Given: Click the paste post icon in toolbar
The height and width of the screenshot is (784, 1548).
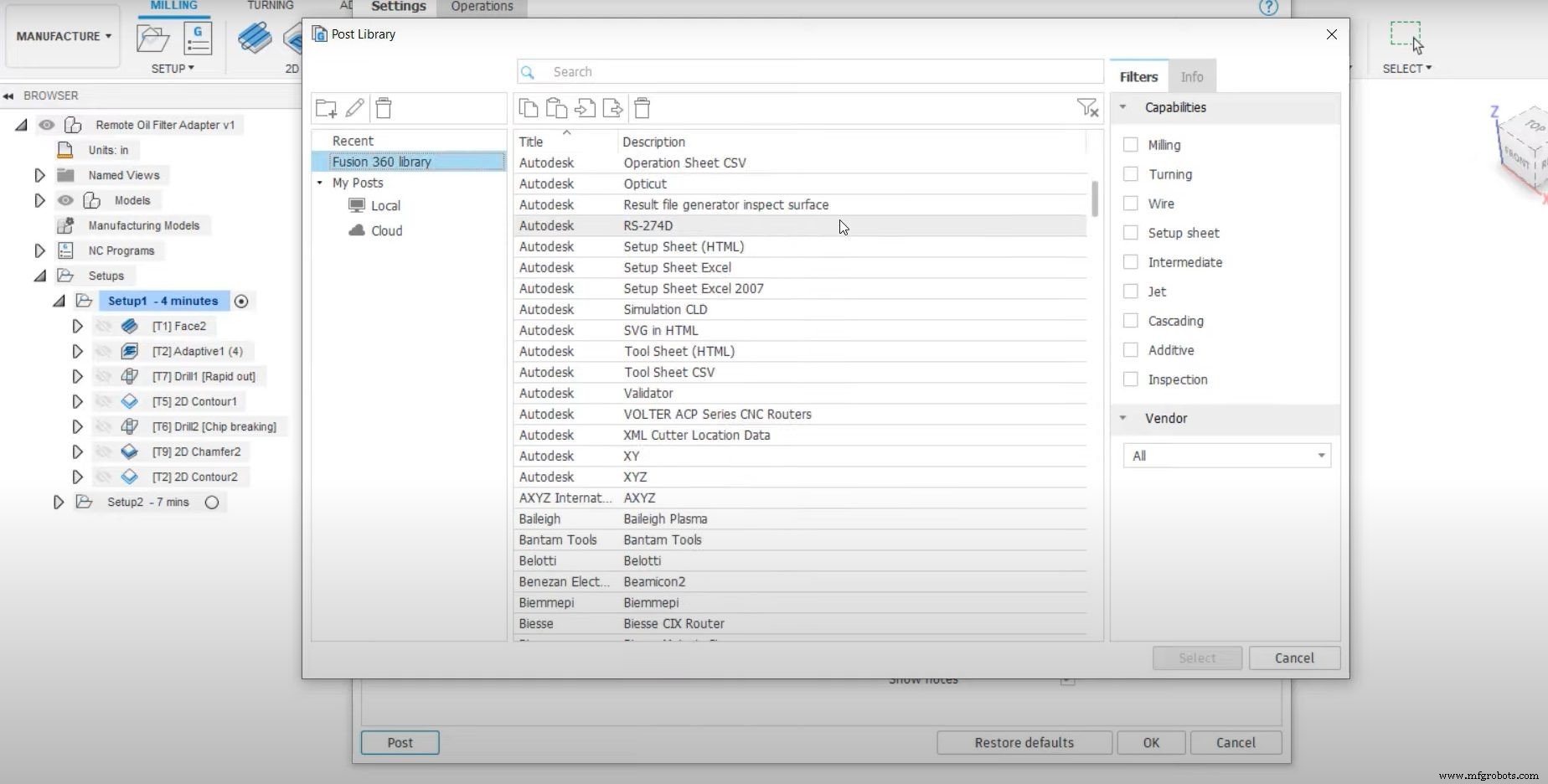Looking at the screenshot, I should coord(556,108).
